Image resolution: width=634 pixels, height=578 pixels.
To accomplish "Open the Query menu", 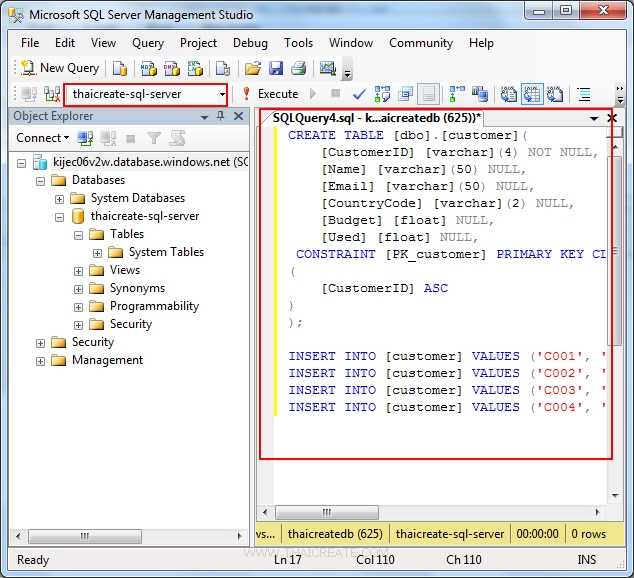I will [148, 43].
